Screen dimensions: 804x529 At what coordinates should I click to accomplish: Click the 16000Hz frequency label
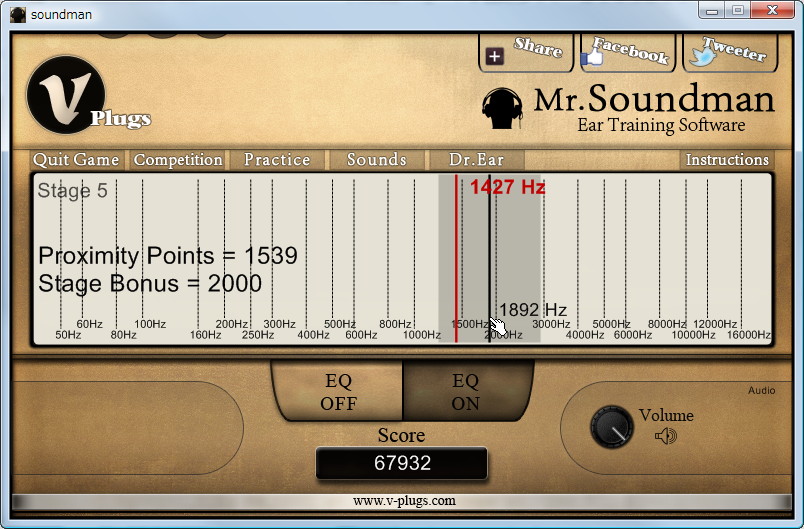[x=749, y=335]
